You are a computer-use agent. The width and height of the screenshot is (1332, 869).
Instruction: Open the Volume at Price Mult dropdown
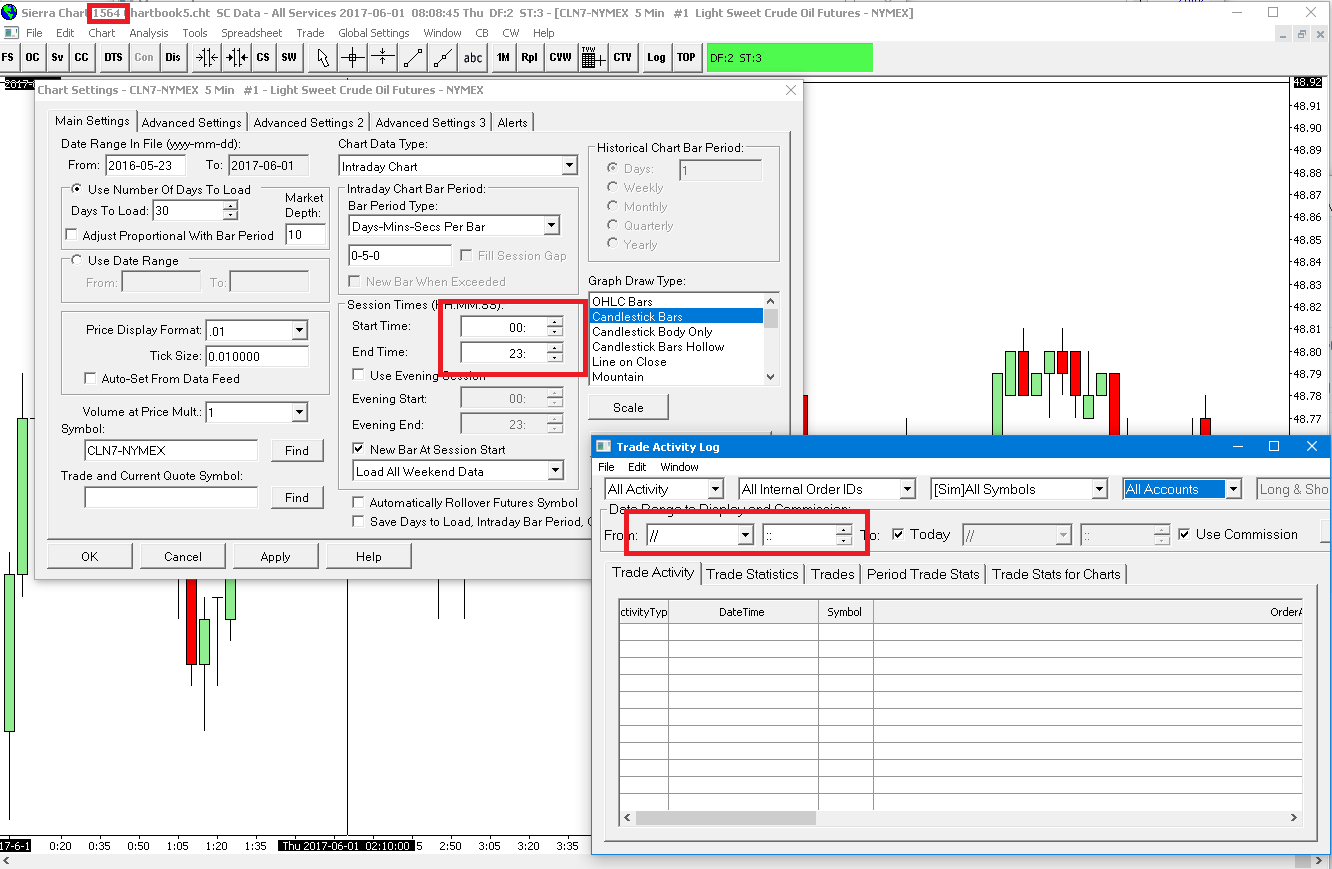[299, 412]
